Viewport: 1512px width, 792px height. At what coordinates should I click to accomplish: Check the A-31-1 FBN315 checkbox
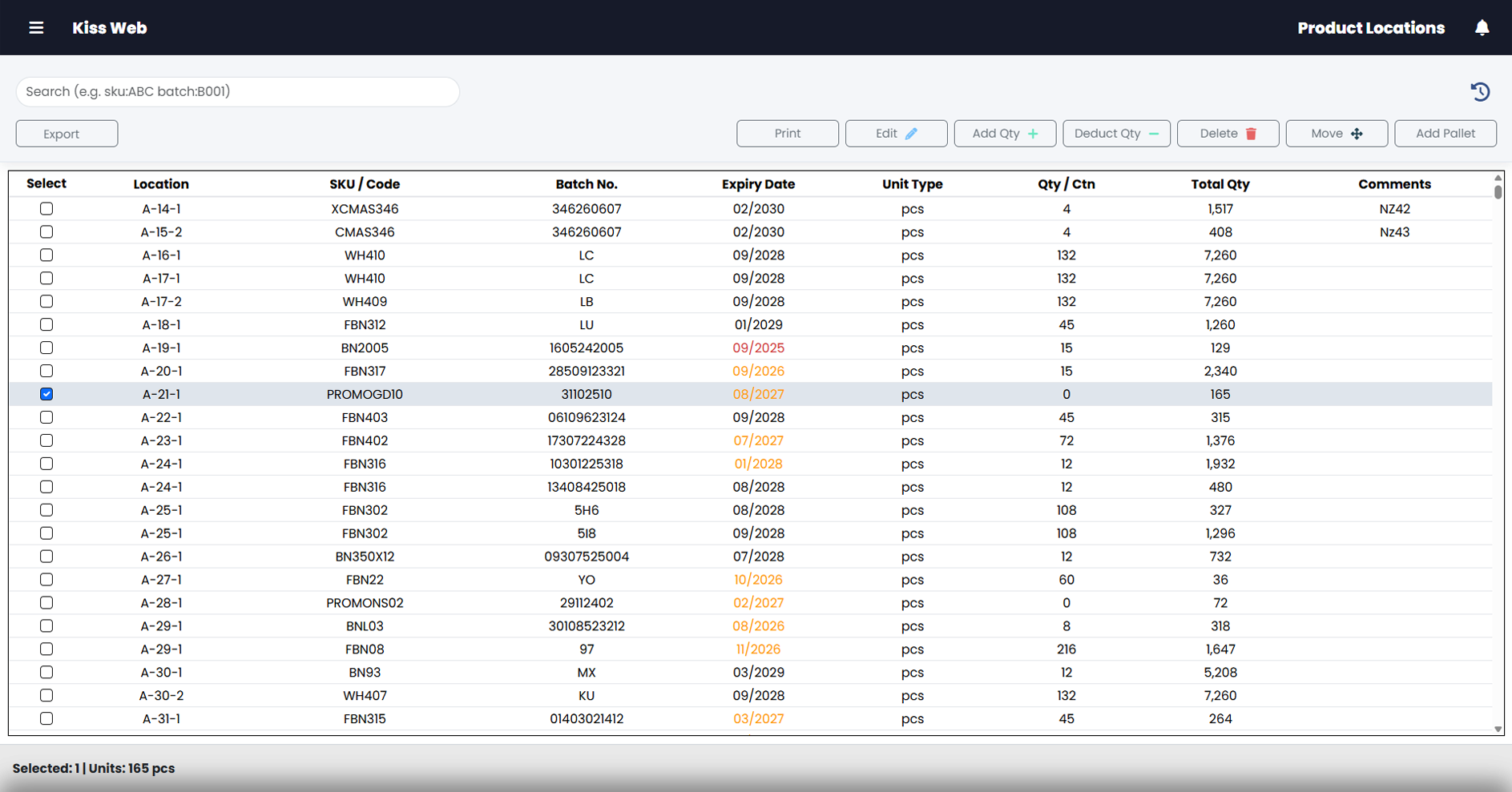[46, 719]
